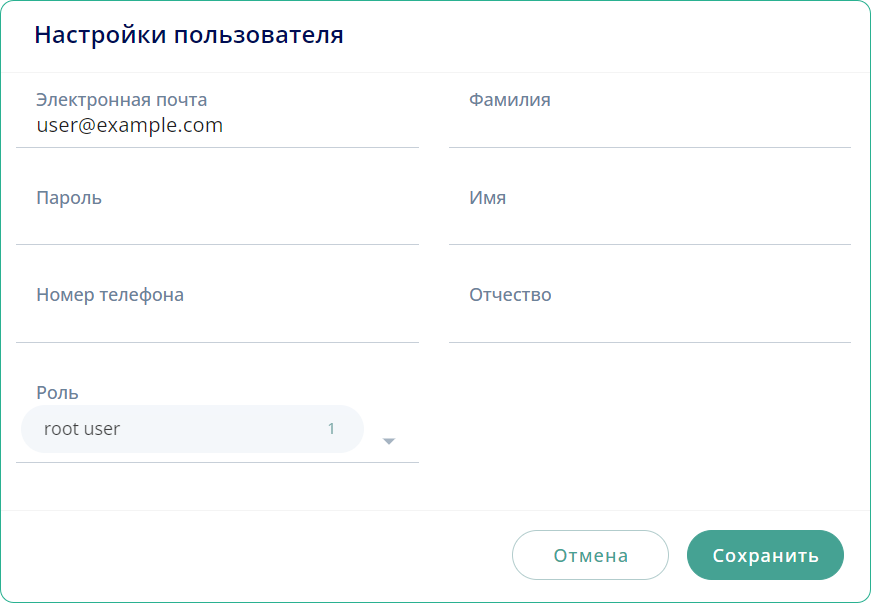Viewport: 871px width, 603px height.
Task: Focus the Пароль input field
Action: [217, 225]
